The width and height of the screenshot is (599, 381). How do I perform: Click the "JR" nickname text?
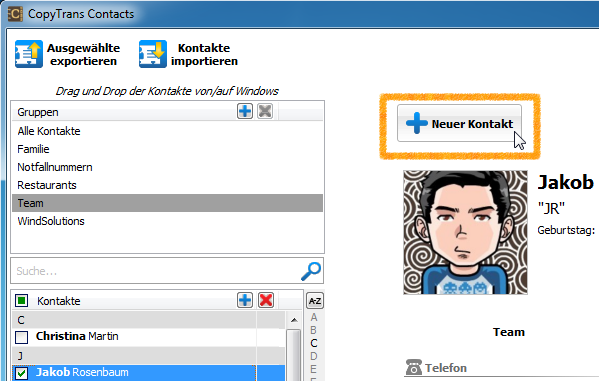point(551,209)
